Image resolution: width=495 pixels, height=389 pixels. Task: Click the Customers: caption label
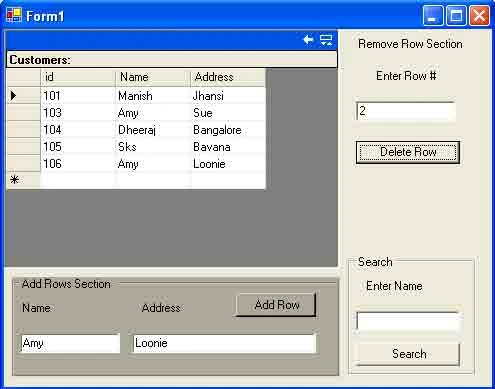pyautogui.click(x=40, y=60)
